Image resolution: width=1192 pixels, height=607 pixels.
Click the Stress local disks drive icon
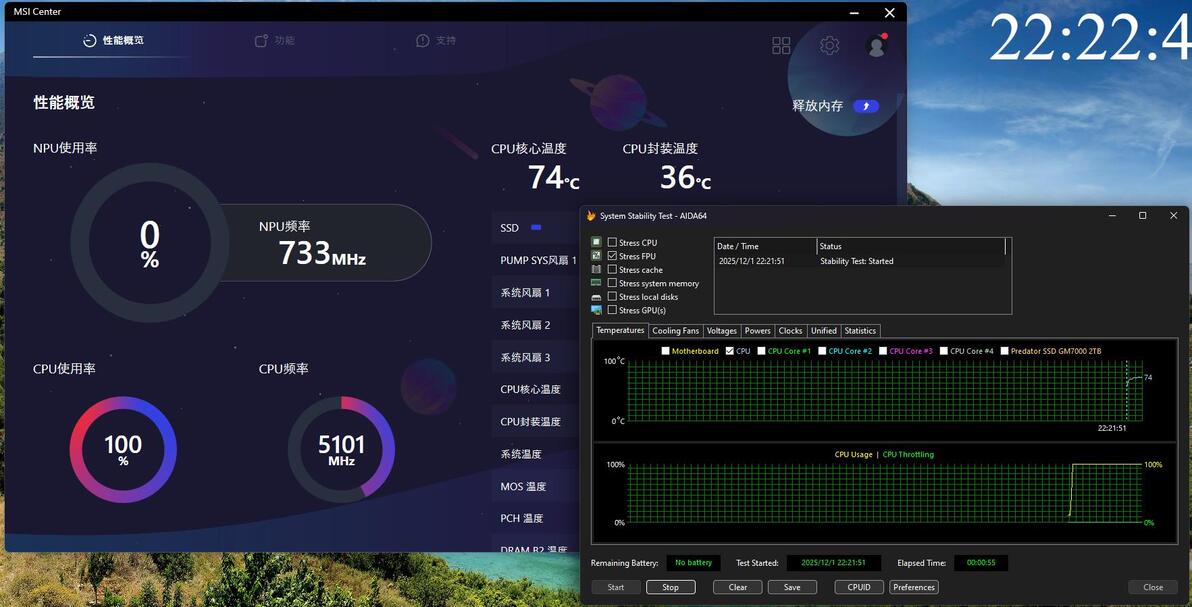tap(596, 297)
